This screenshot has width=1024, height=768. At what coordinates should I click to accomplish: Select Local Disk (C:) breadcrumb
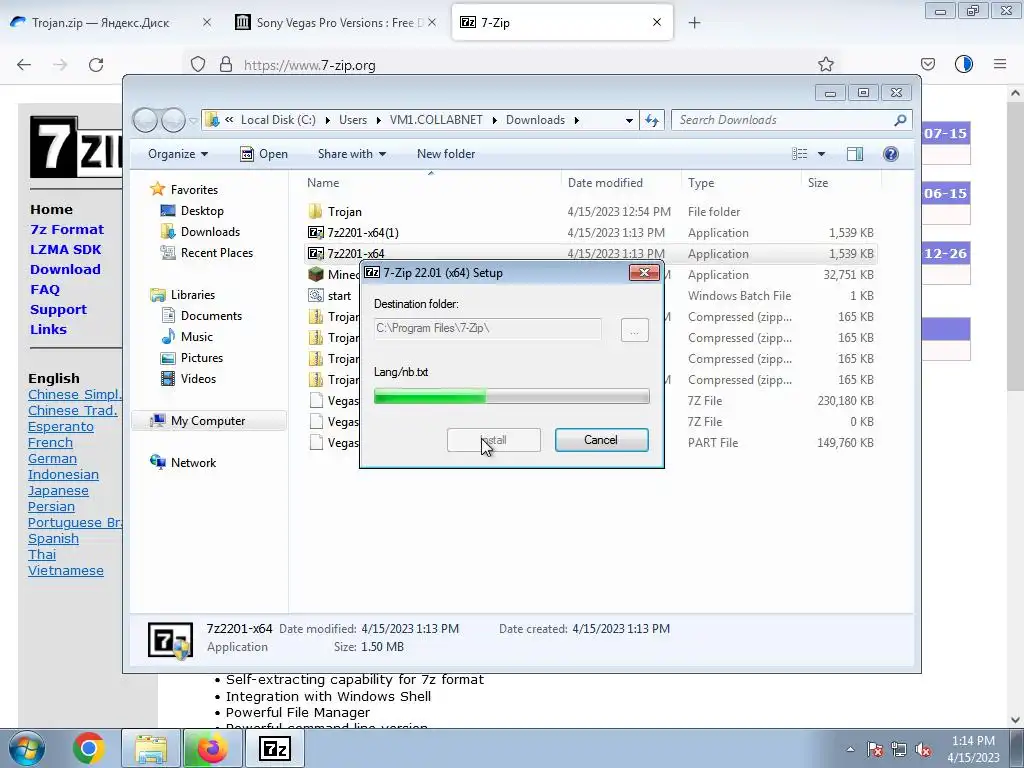[x=278, y=120]
